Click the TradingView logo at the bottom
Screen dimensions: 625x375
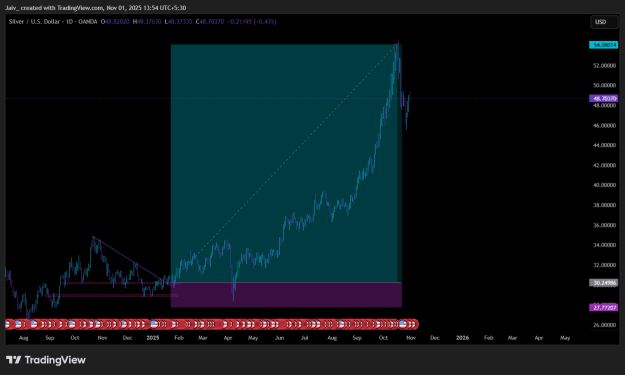tap(46, 360)
